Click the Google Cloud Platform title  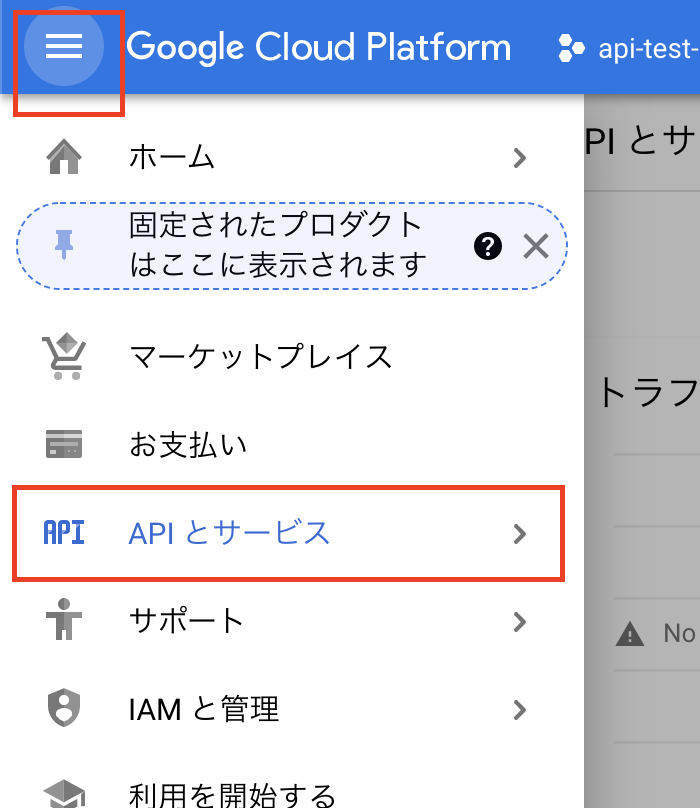[319, 47]
